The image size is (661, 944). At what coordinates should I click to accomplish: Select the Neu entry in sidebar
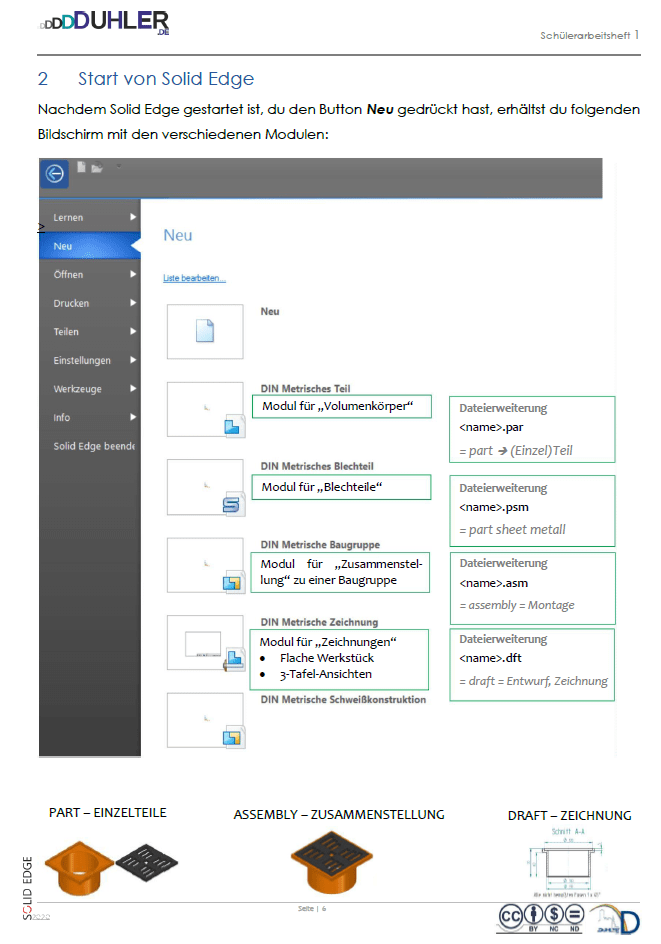(90, 246)
